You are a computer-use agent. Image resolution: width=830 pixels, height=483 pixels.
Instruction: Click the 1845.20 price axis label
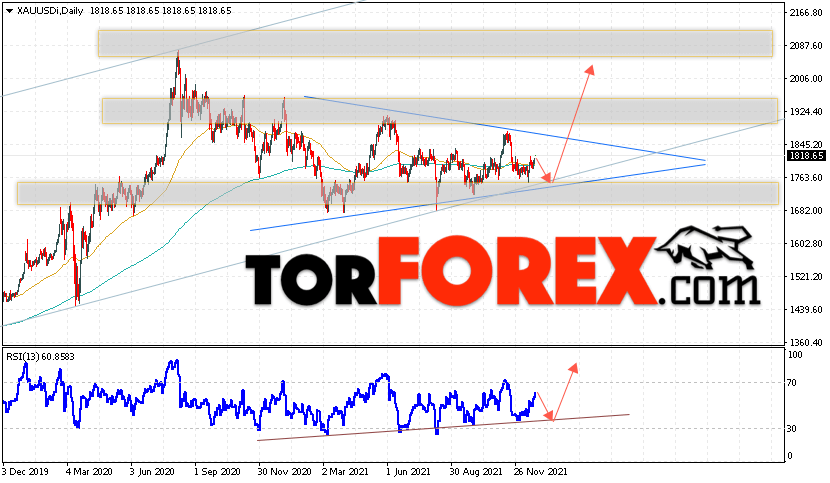(806, 145)
